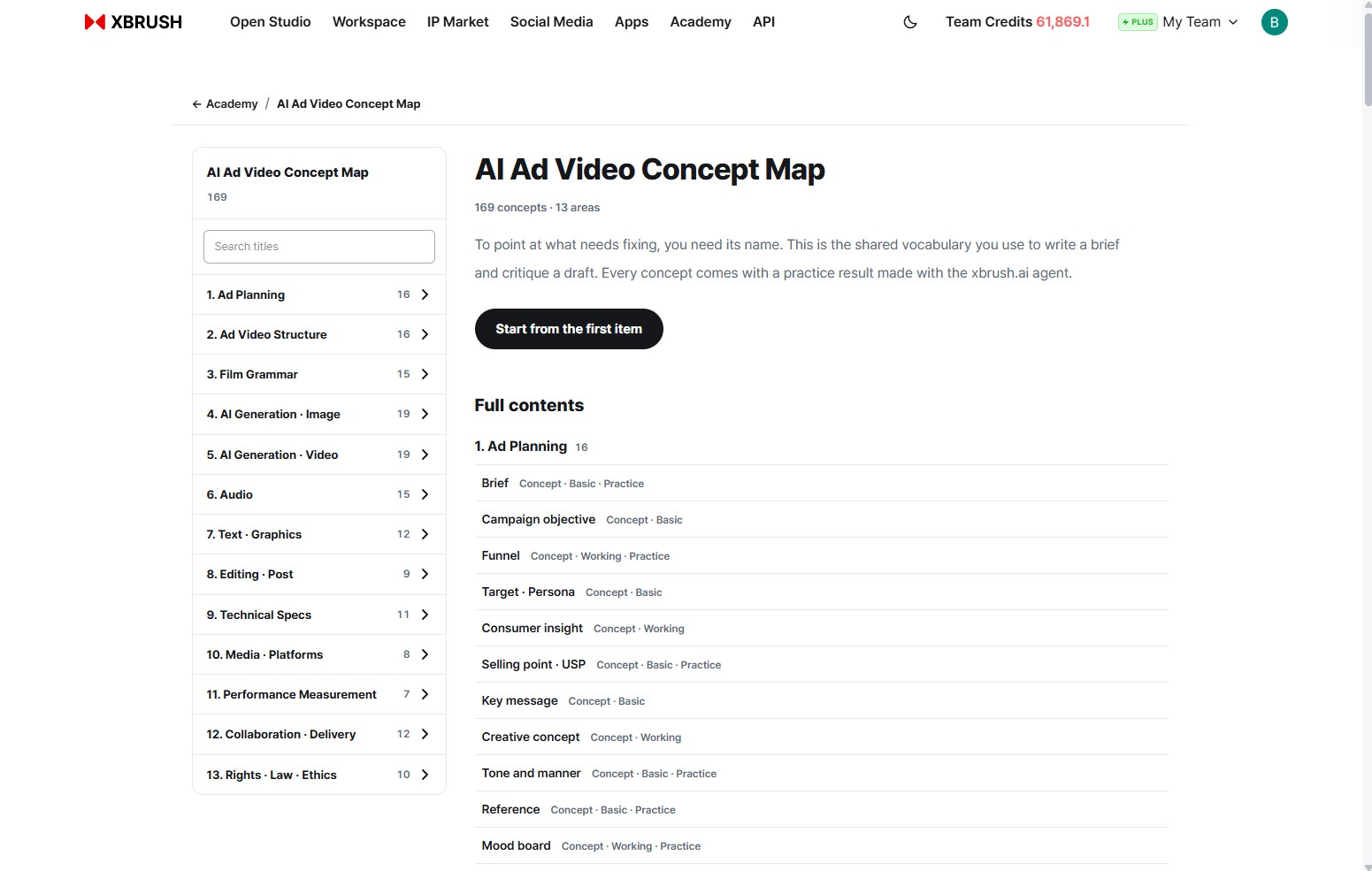
Task: Click the Search titles field
Action: (x=319, y=247)
